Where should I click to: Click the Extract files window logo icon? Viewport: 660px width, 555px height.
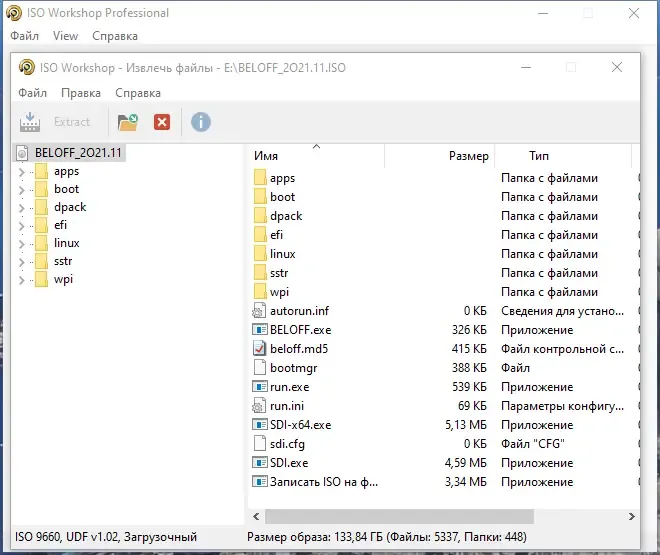click(x=27, y=67)
